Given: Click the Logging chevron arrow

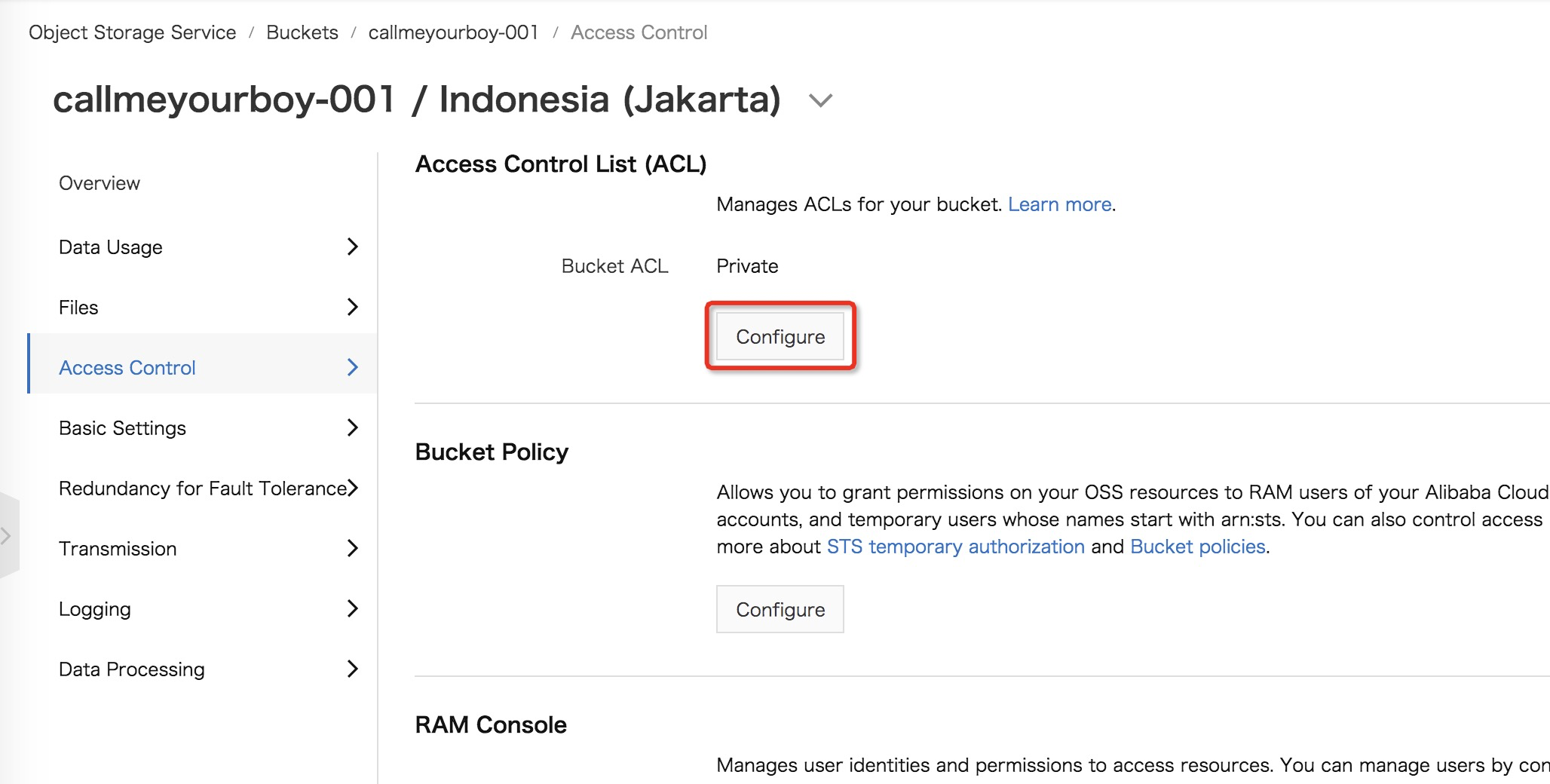Looking at the screenshot, I should (x=352, y=608).
